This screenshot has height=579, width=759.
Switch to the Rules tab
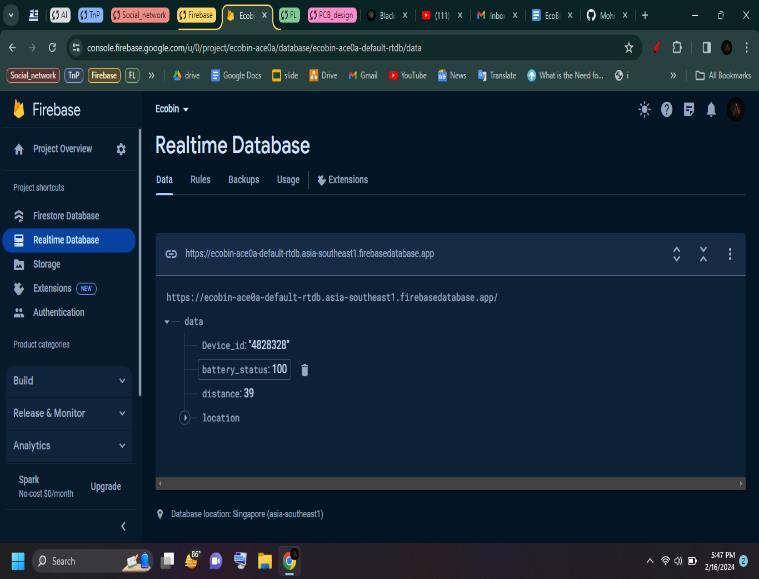[200, 180]
